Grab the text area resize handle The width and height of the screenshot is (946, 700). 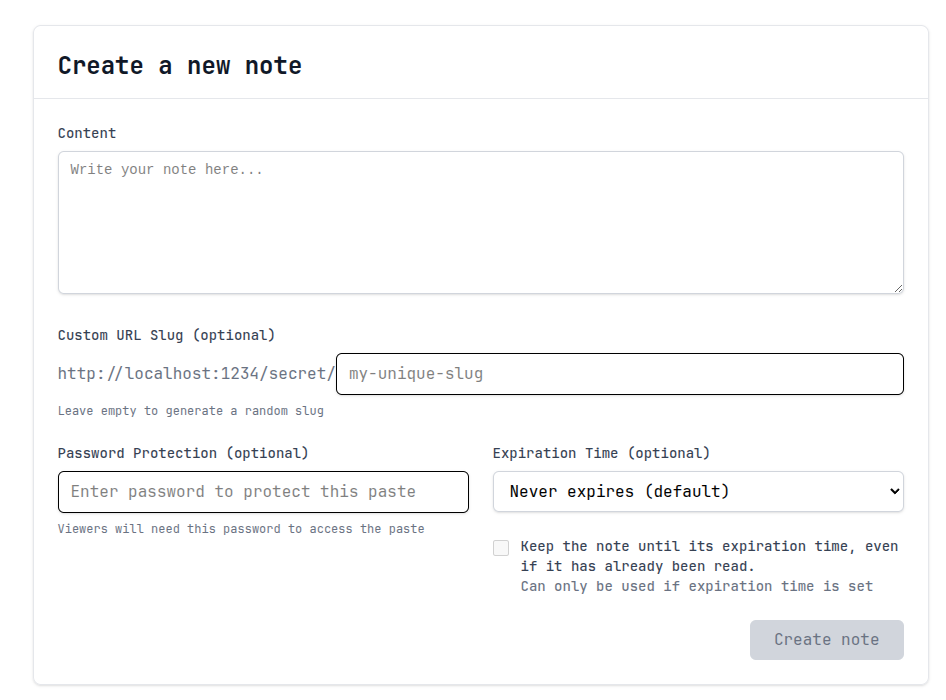coord(897,287)
